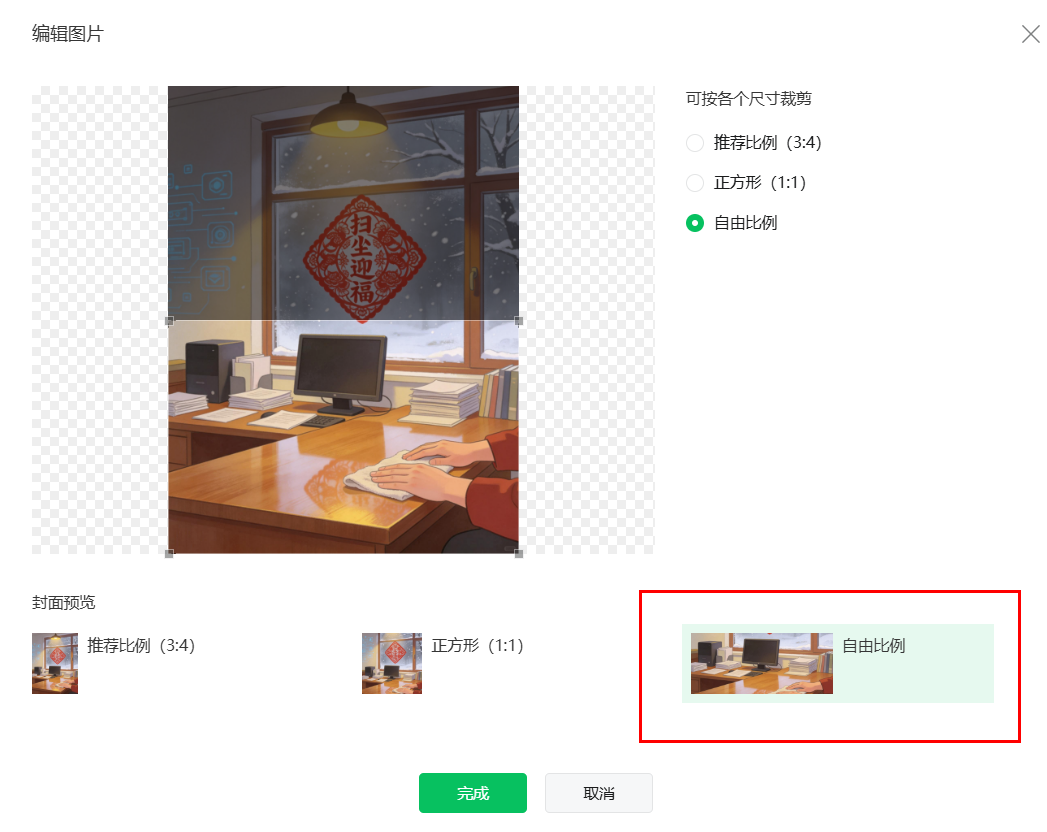
Task: Click the green 自由比例 radio circle
Action: [x=695, y=223]
